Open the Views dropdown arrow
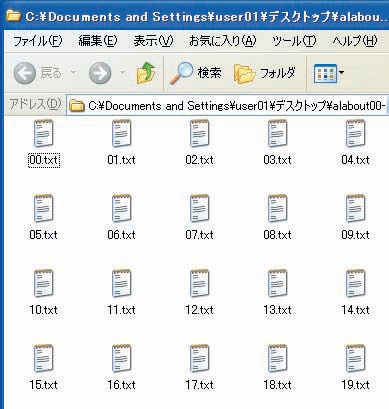The width and height of the screenshot is (389, 409). pos(341,72)
